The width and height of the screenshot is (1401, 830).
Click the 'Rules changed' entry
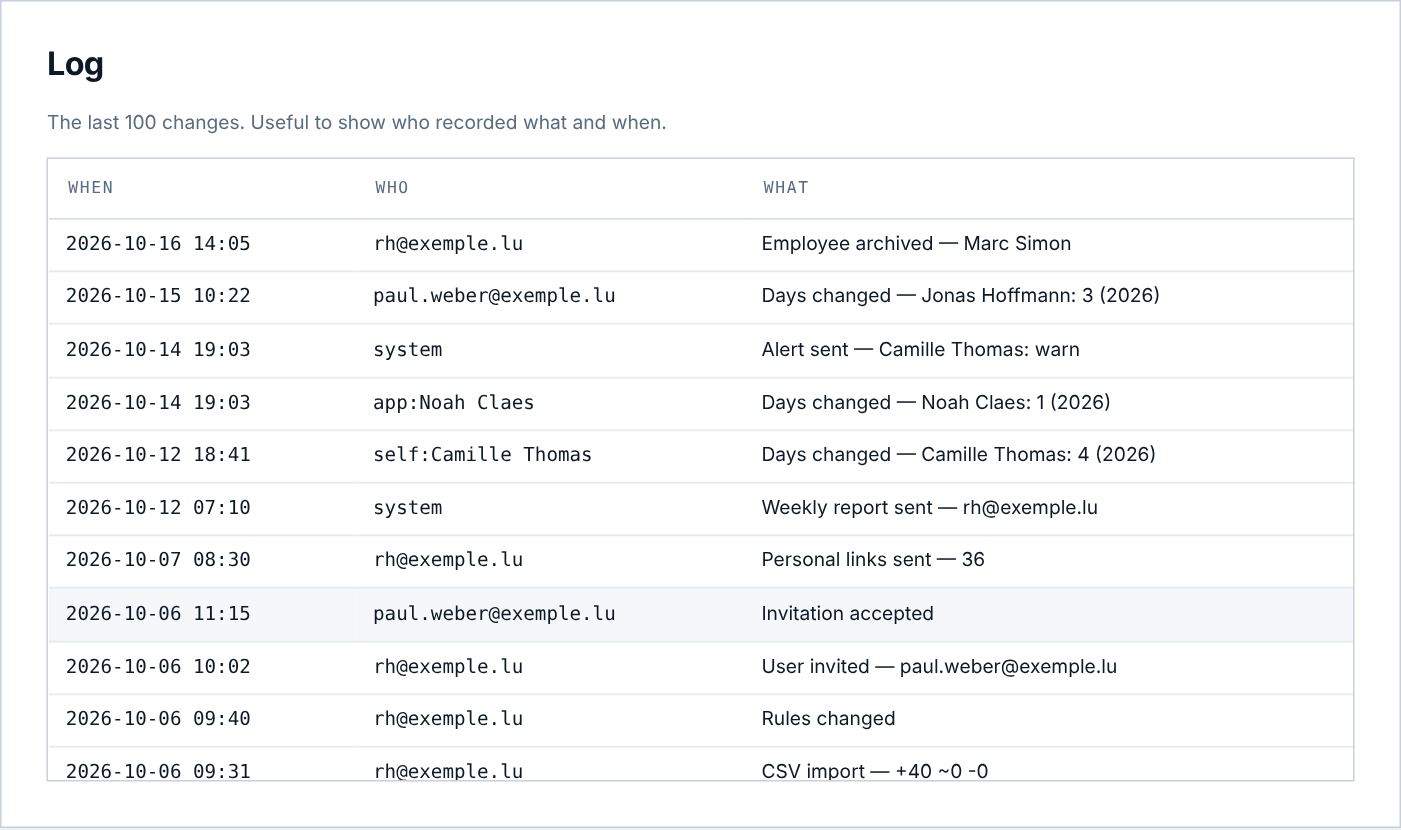(828, 719)
